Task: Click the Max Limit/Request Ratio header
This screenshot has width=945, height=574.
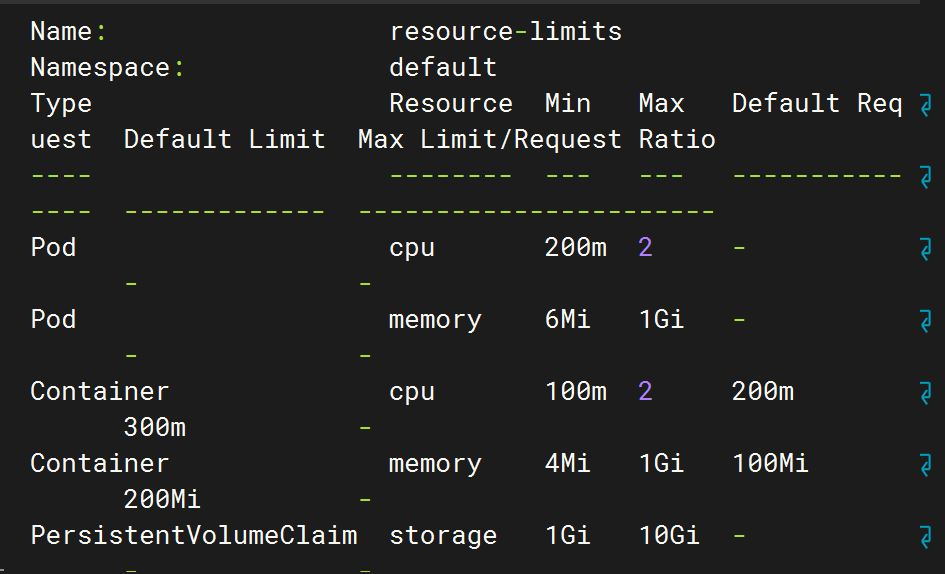Action: 536,140
